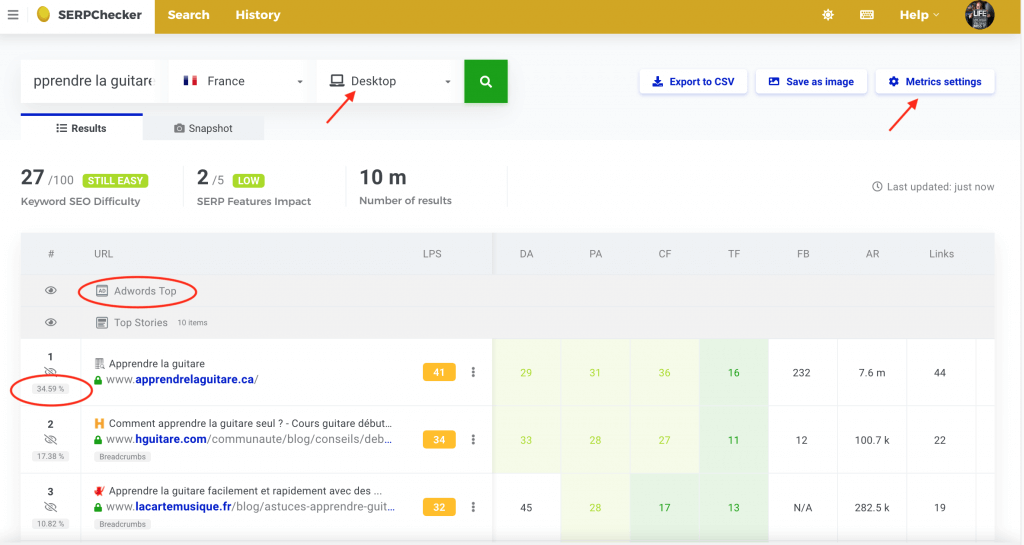Open the hamburger menu

(13, 14)
